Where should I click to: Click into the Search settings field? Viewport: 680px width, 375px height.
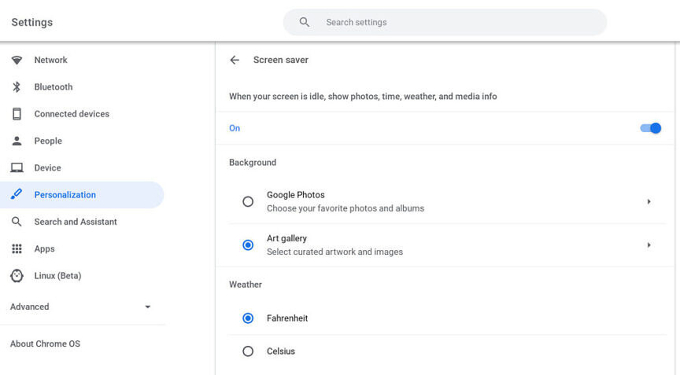pyautogui.click(x=445, y=22)
